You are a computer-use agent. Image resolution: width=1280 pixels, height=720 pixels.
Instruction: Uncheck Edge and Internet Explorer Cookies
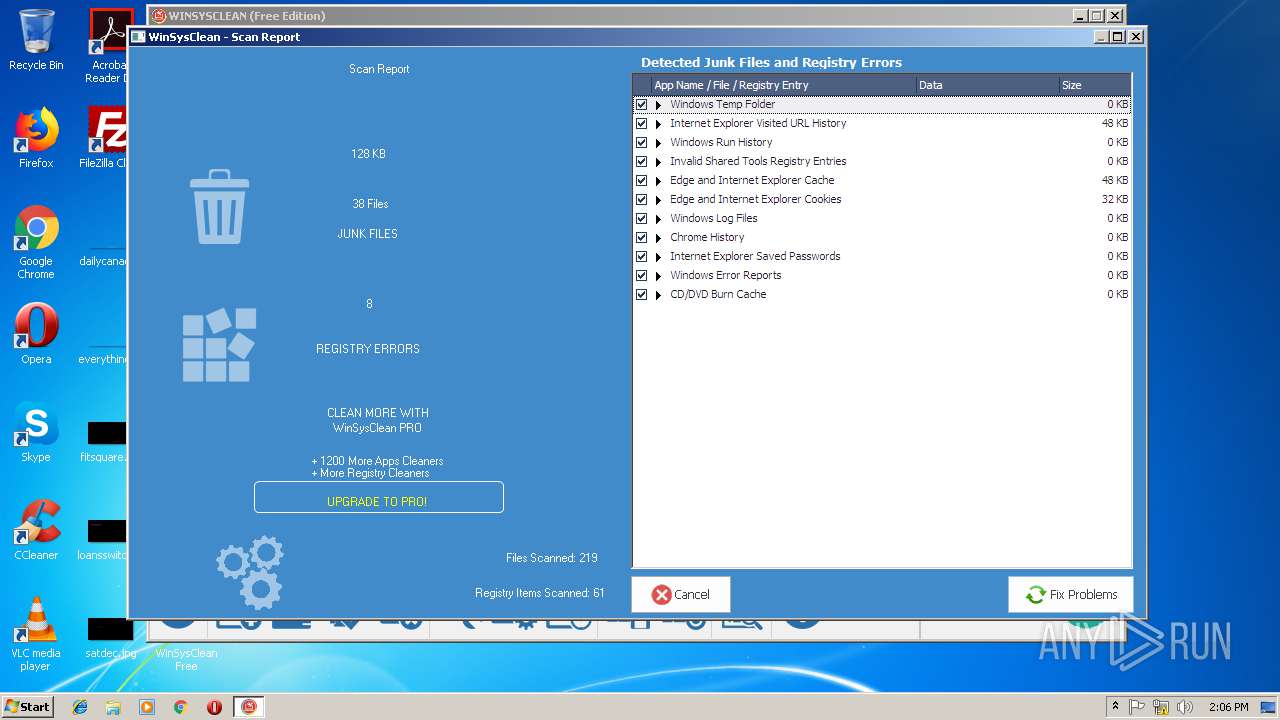[x=642, y=199]
